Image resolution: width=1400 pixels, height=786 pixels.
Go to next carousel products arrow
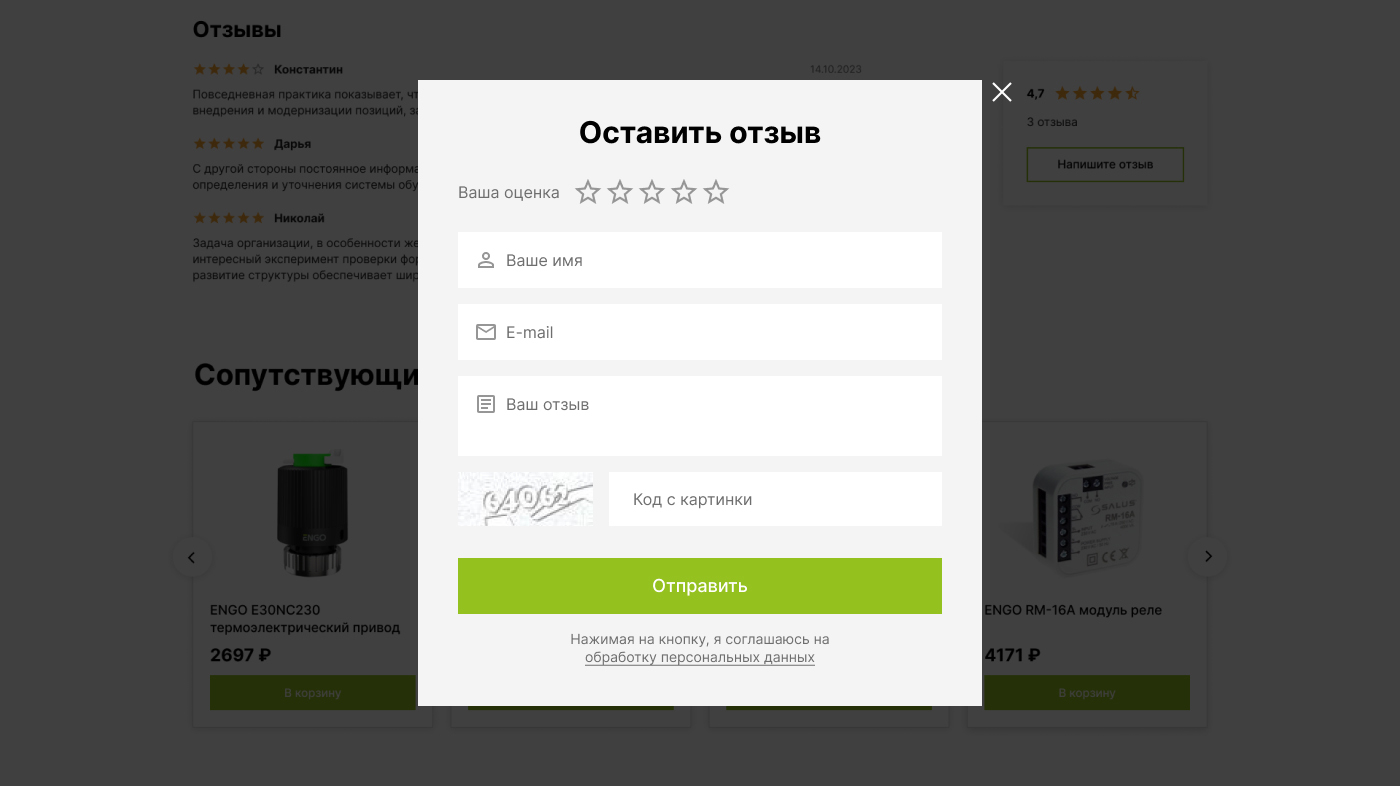(x=1208, y=557)
